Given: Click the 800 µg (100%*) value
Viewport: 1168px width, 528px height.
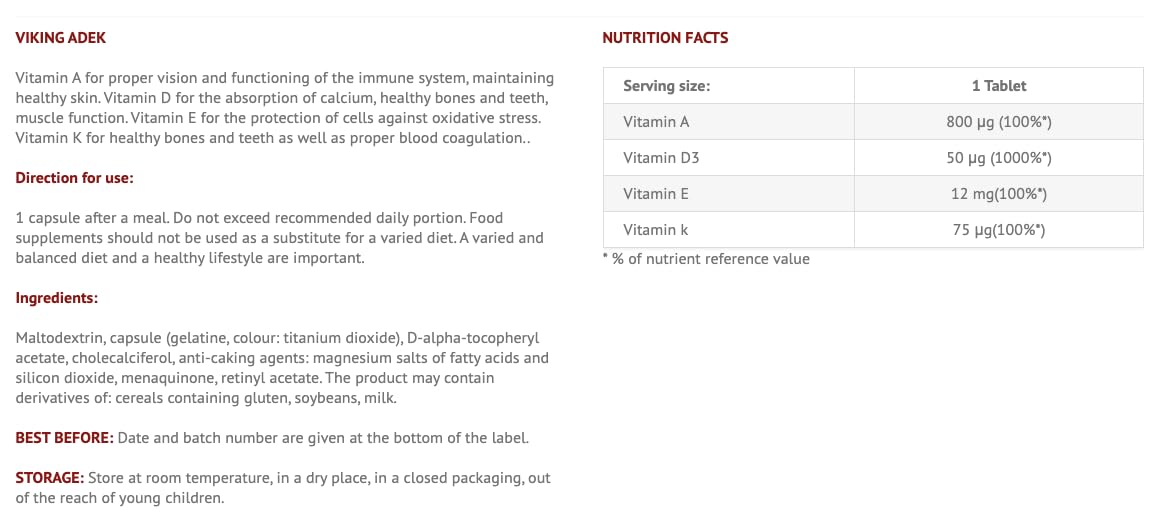Looking at the screenshot, I should pyautogui.click(x=998, y=122).
